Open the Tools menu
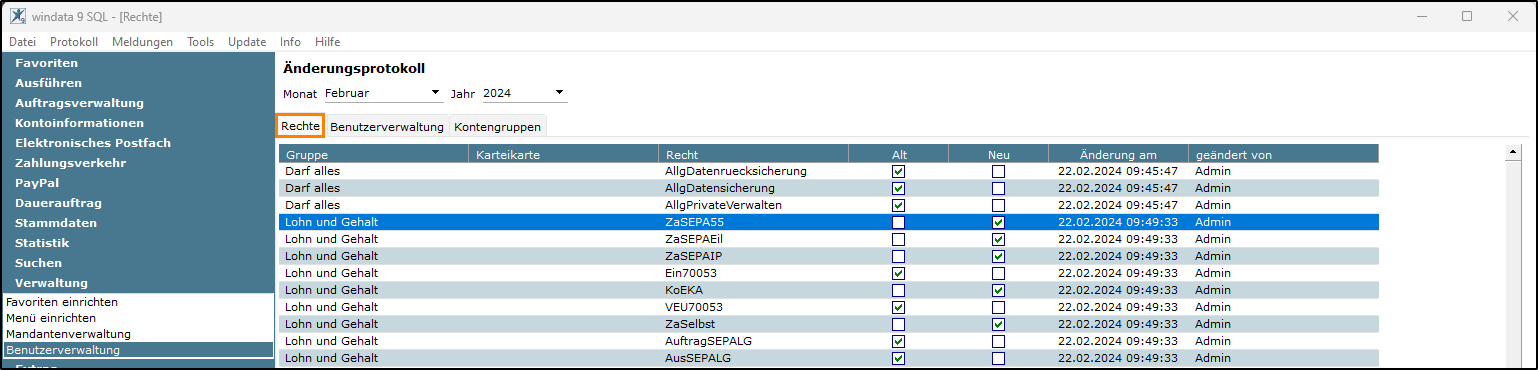 [200, 42]
